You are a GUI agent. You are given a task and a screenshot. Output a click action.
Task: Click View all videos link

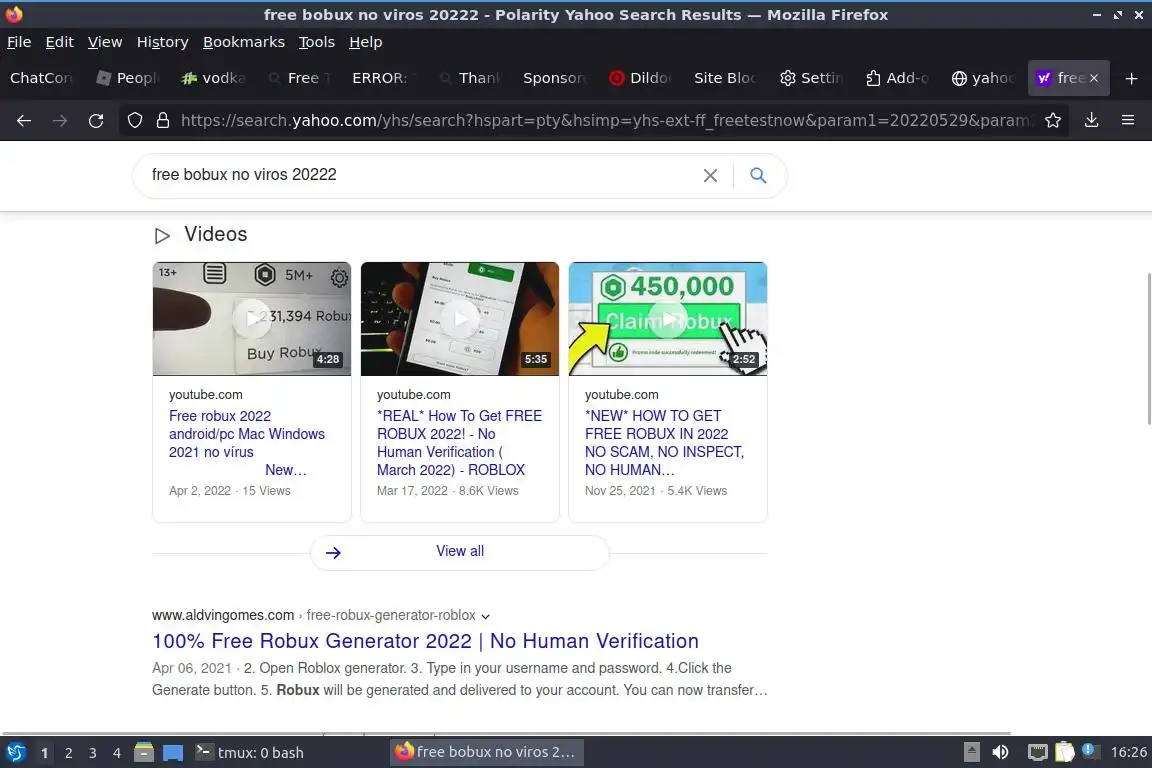pos(460,551)
